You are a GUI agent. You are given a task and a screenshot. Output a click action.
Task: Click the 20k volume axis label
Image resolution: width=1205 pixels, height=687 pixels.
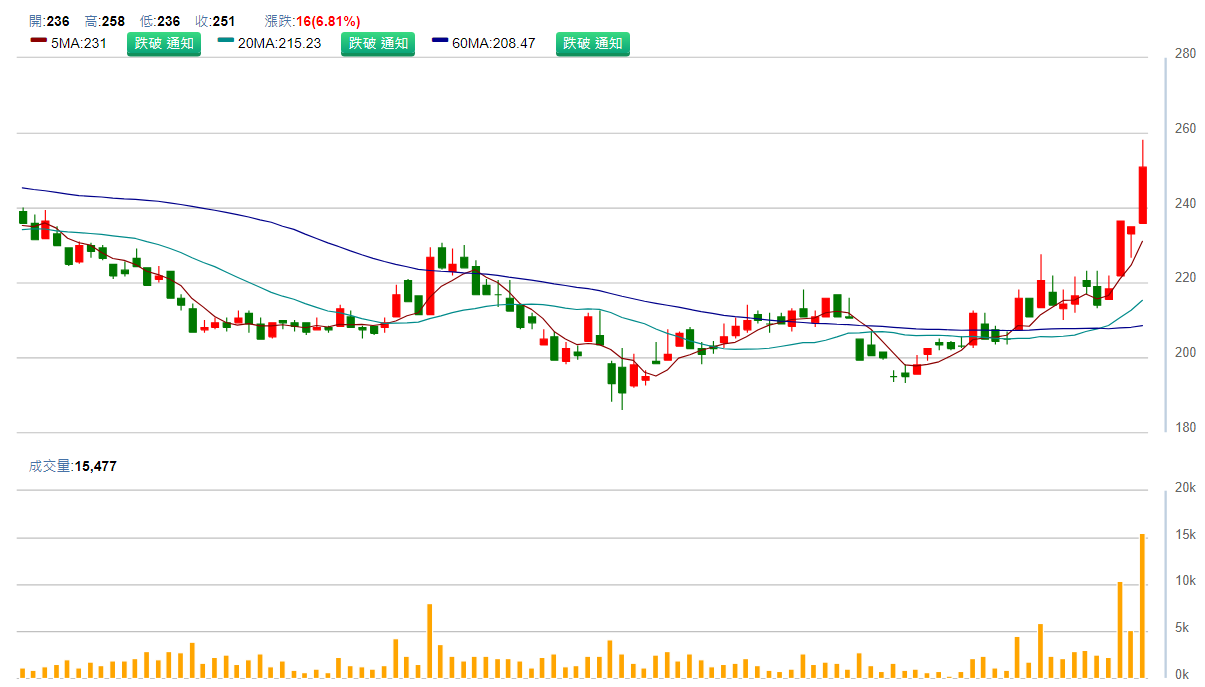[x=1185, y=488]
